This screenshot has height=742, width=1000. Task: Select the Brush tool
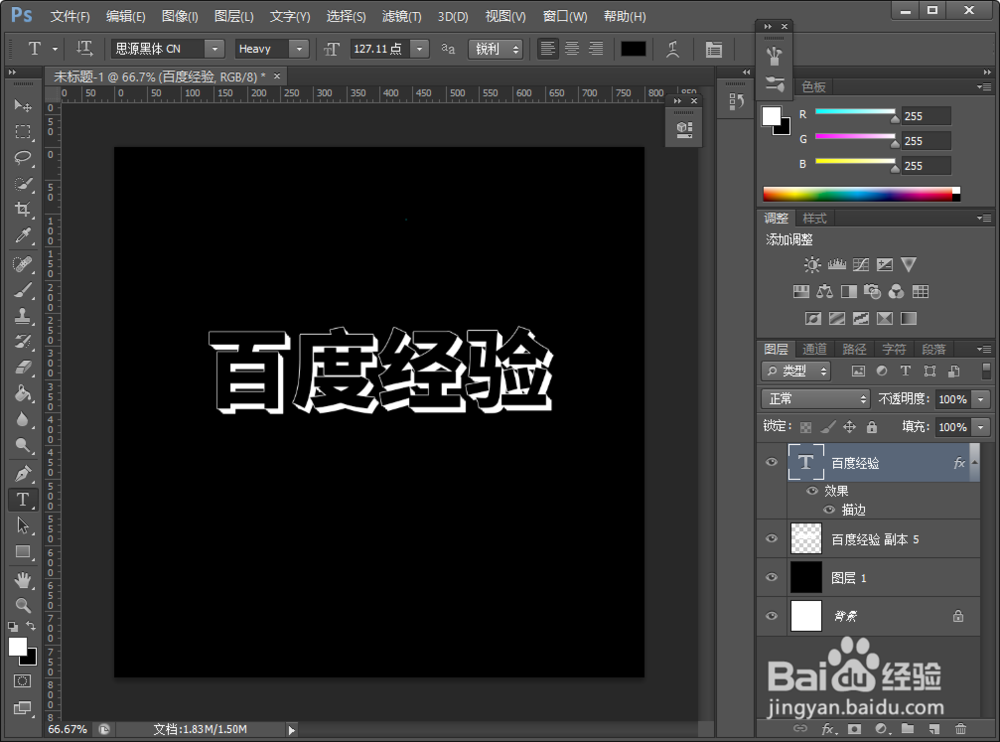(x=23, y=290)
